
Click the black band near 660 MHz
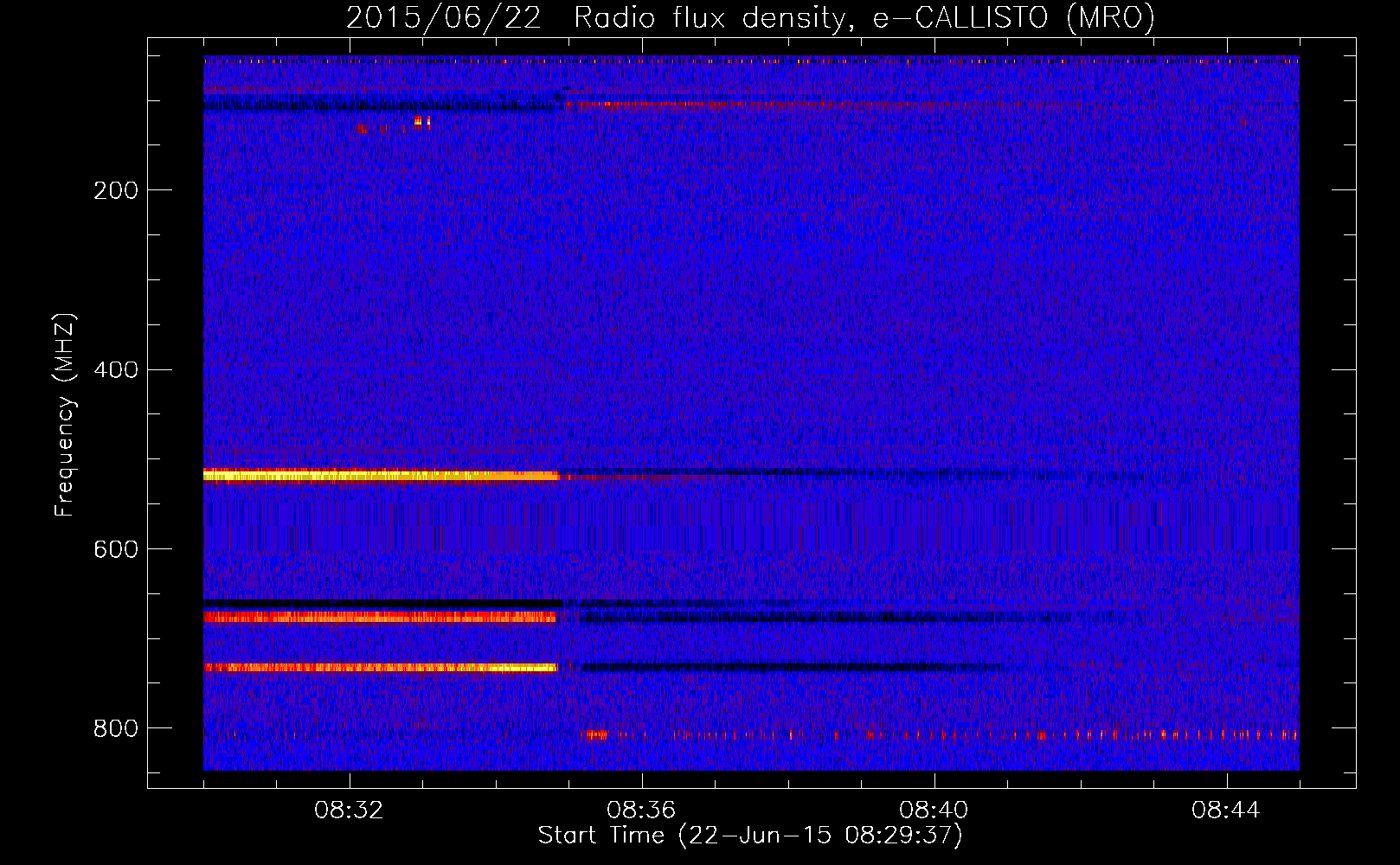pyautogui.click(x=382, y=602)
